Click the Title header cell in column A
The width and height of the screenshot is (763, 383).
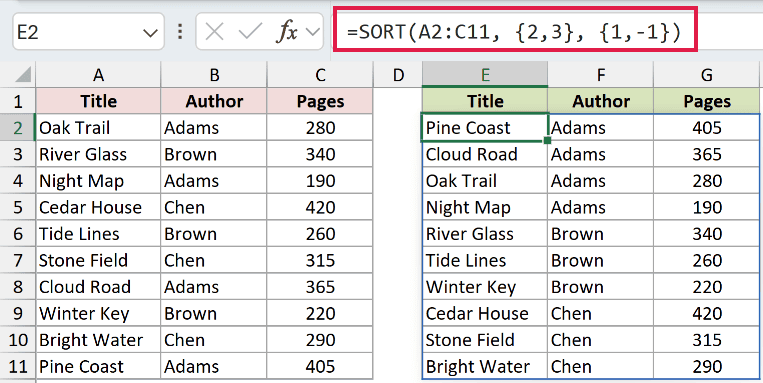click(x=98, y=101)
